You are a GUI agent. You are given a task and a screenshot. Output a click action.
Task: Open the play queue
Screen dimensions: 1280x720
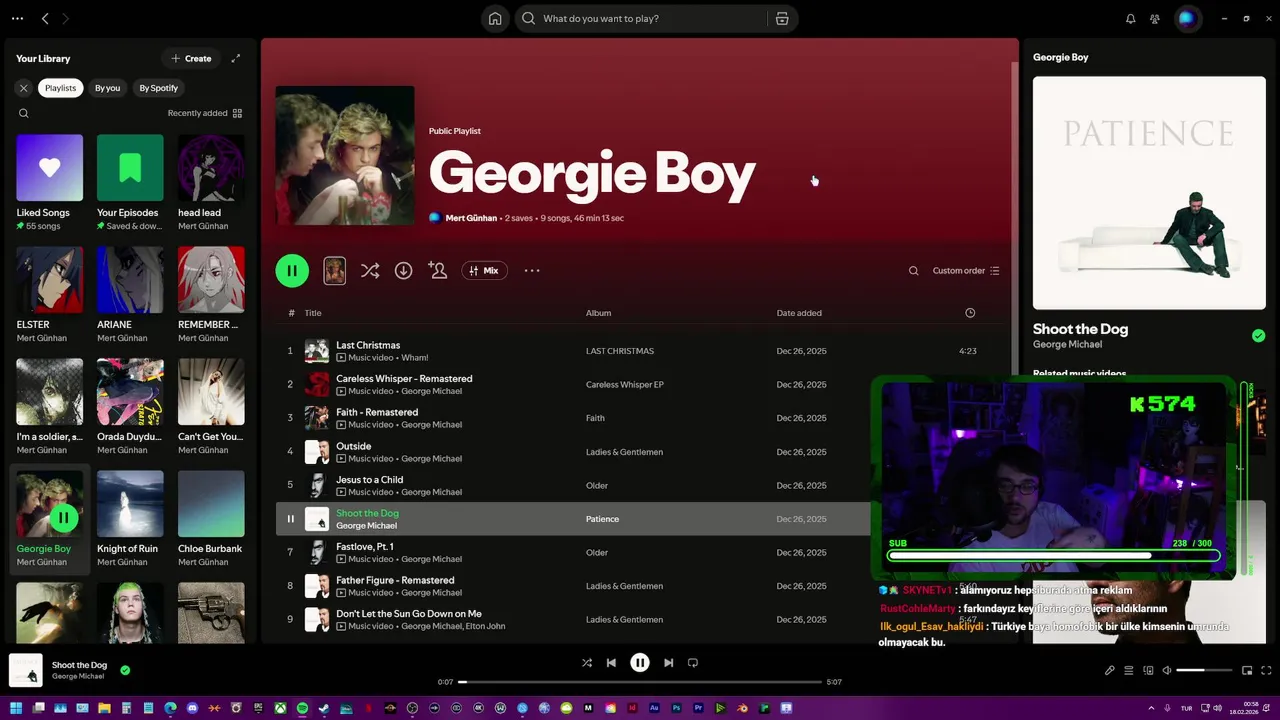[1129, 670]
